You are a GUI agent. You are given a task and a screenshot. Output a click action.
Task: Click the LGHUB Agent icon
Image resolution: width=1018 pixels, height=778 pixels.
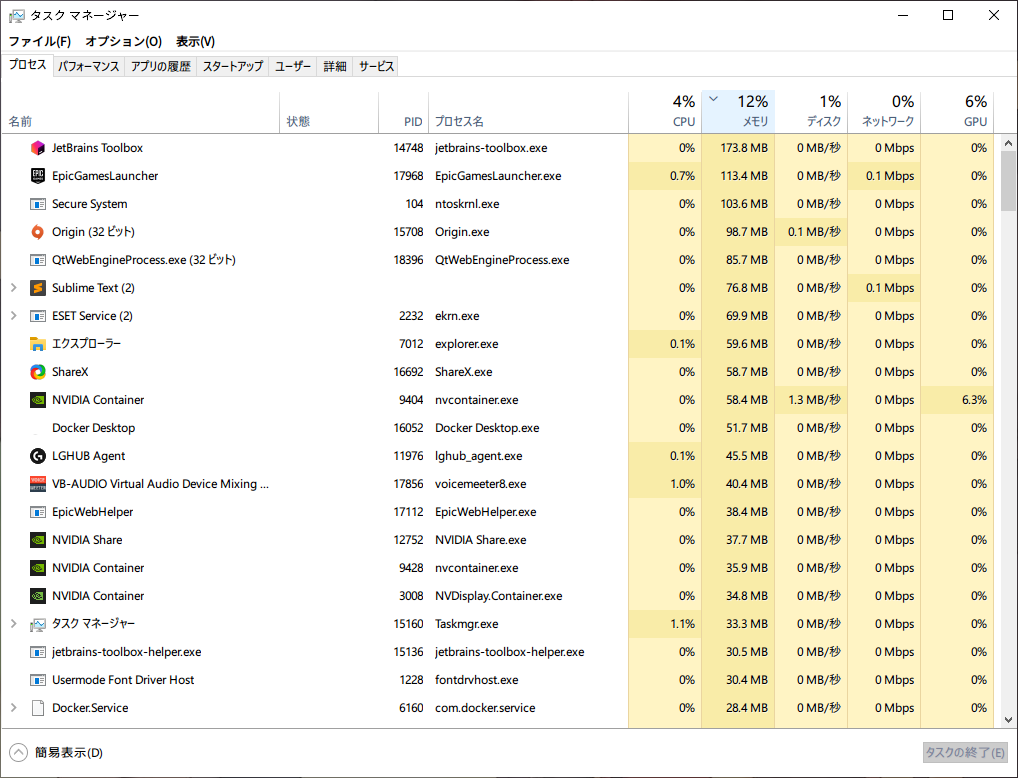coord(38,456)
